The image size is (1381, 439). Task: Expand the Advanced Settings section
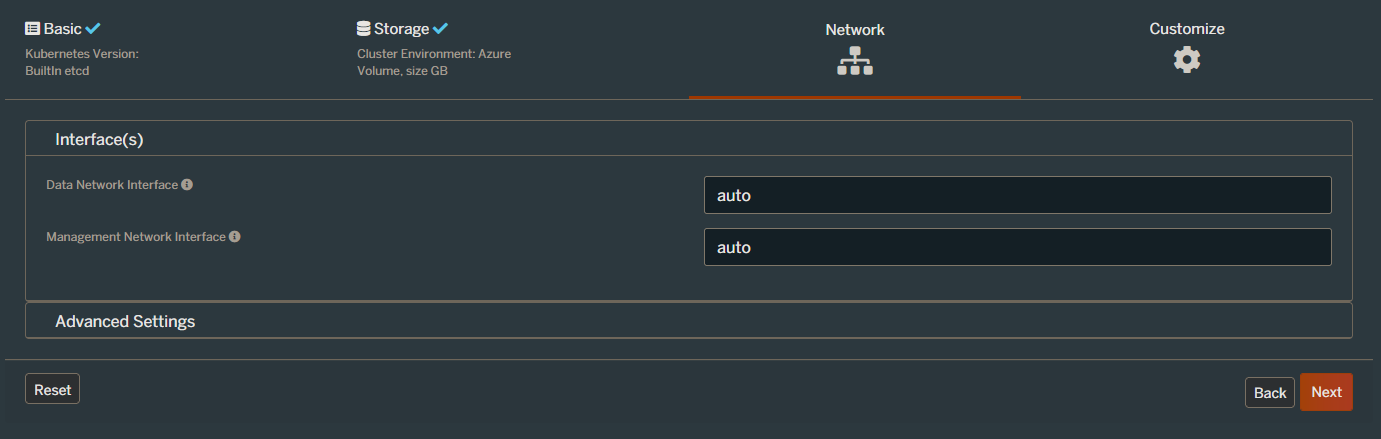pyautogui.click(x=125, y=321)
